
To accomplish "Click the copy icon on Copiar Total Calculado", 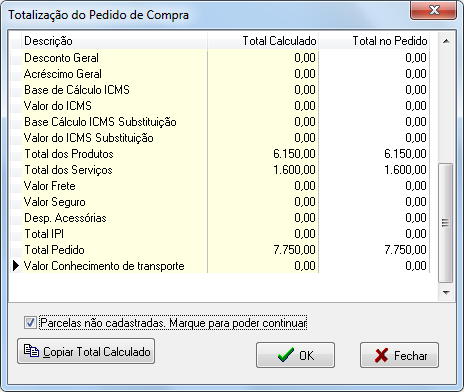I will point(31,351).
